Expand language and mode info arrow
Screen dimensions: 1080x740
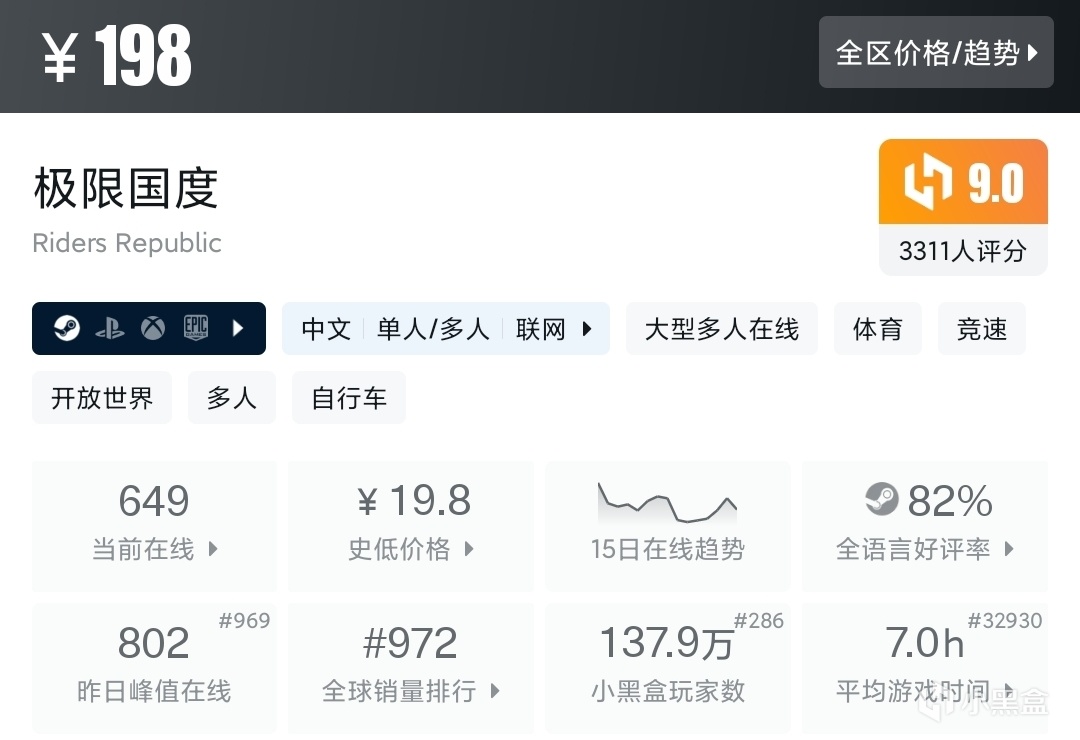pos(587,328)
